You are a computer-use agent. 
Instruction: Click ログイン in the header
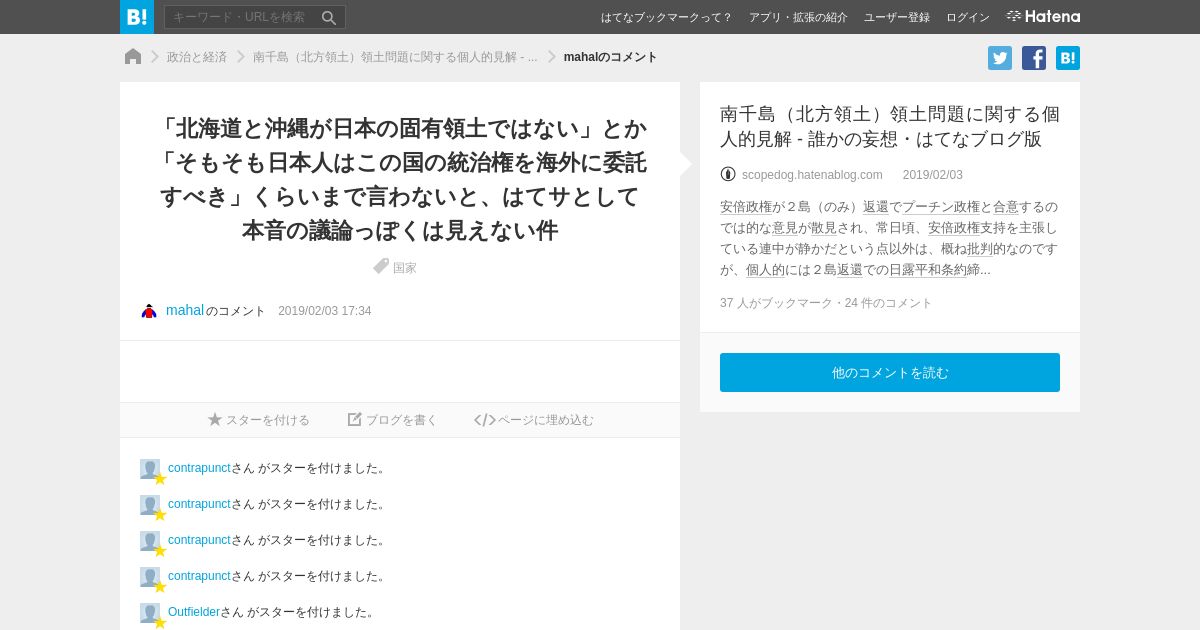968,17
